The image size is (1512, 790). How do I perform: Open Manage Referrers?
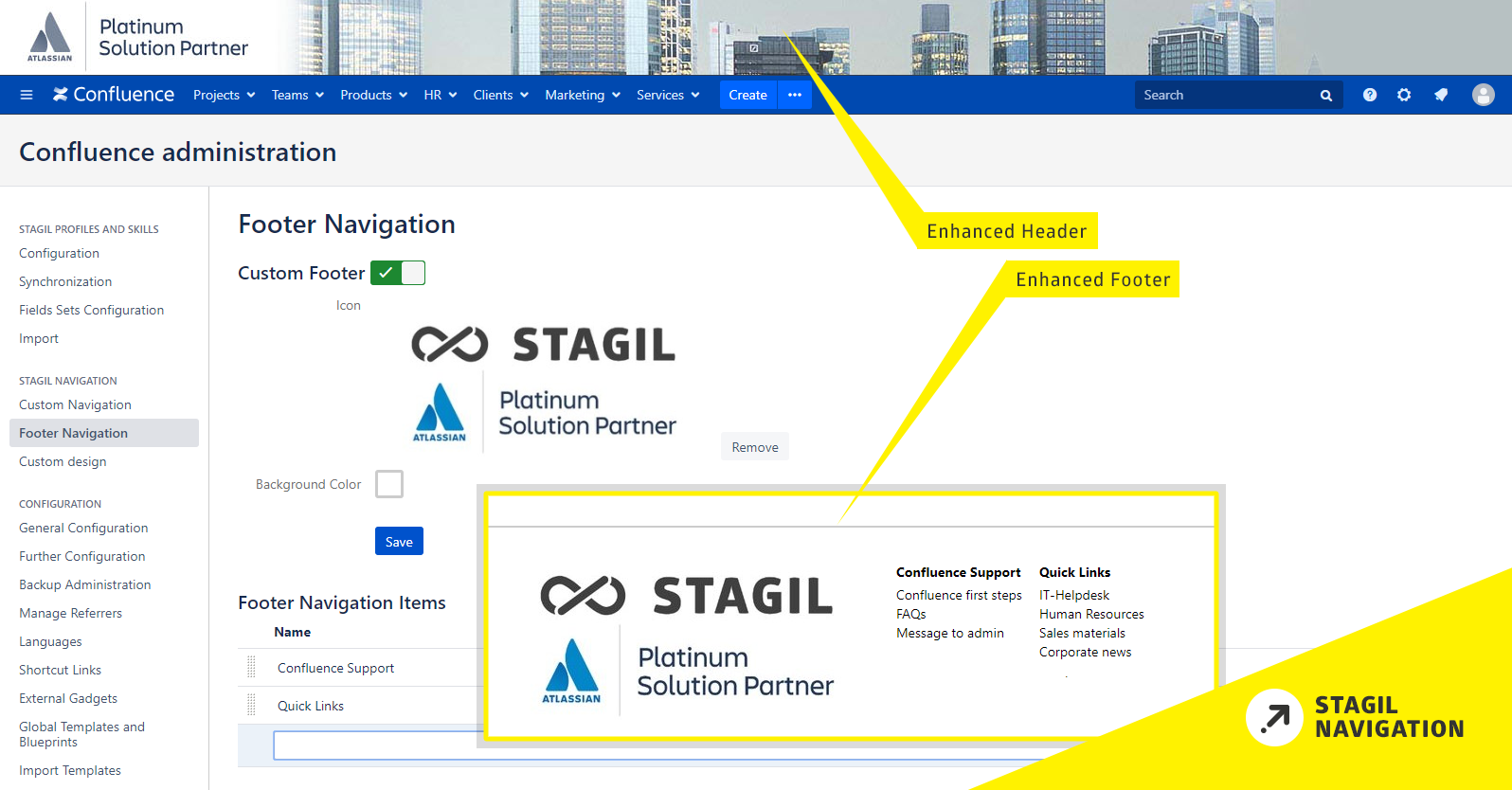click(x=70, y=613)
